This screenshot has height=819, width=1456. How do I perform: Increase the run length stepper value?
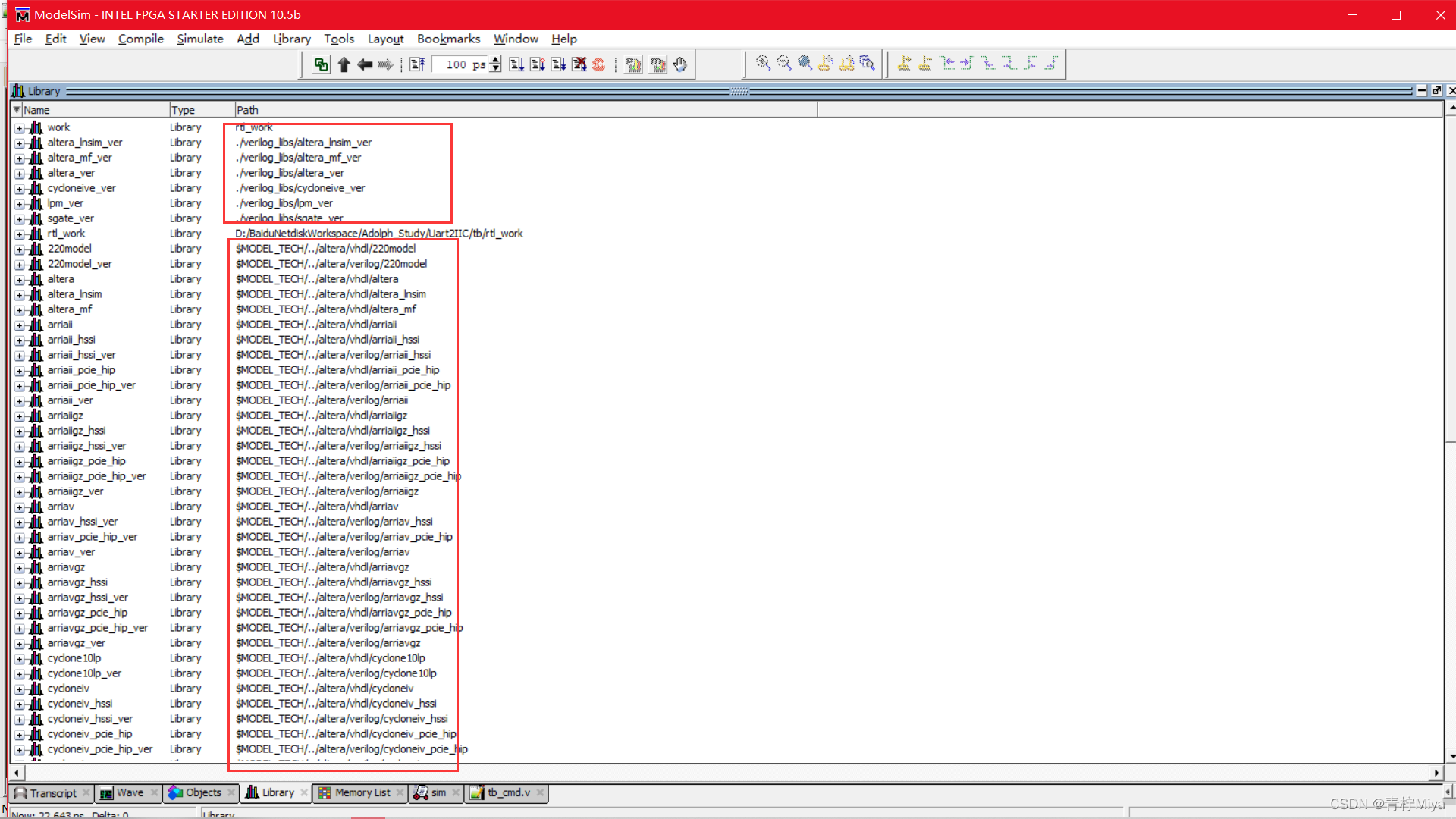(x=495, y=60)
